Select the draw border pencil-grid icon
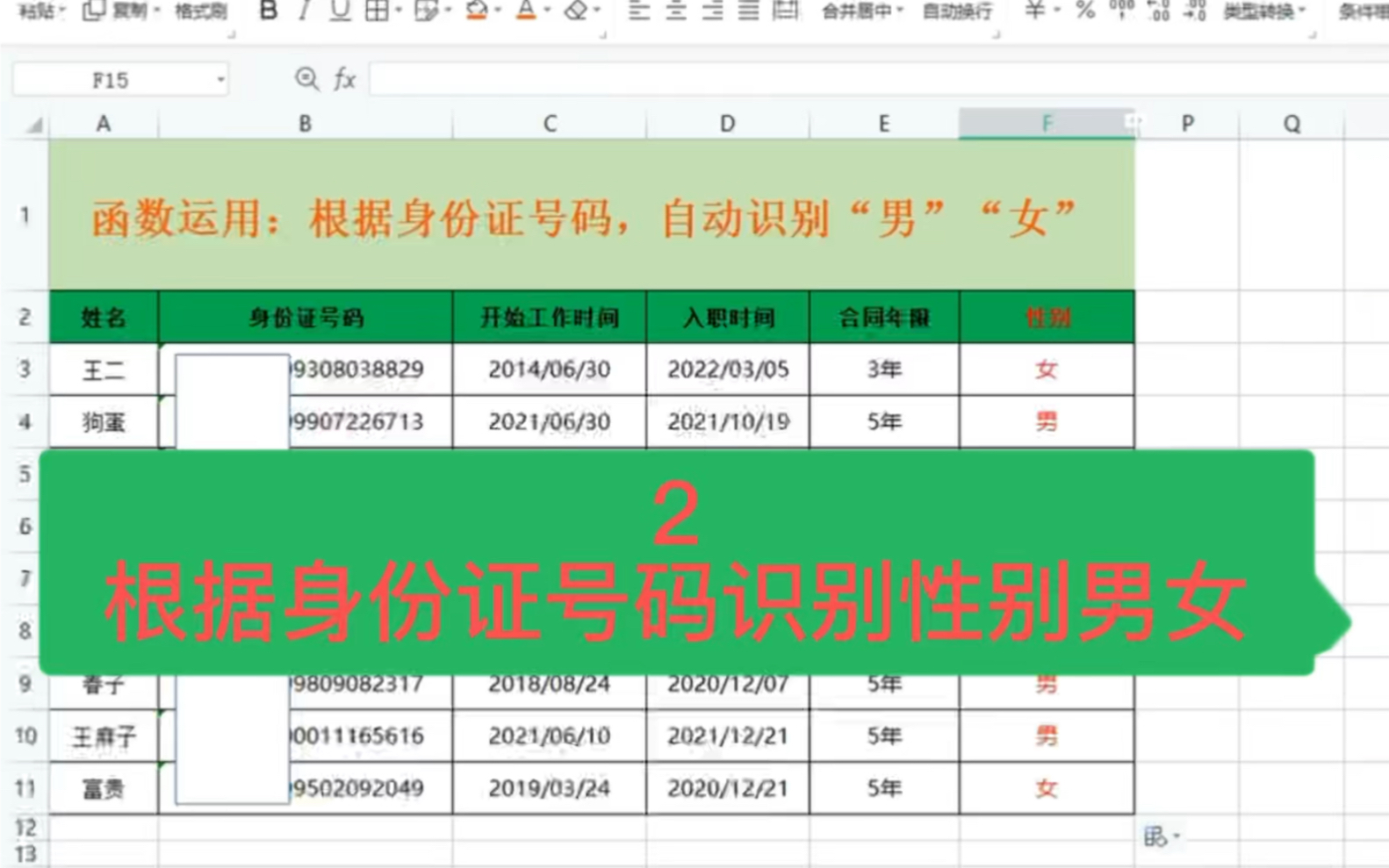This screenshot has height=868, width=1389. 426,11
